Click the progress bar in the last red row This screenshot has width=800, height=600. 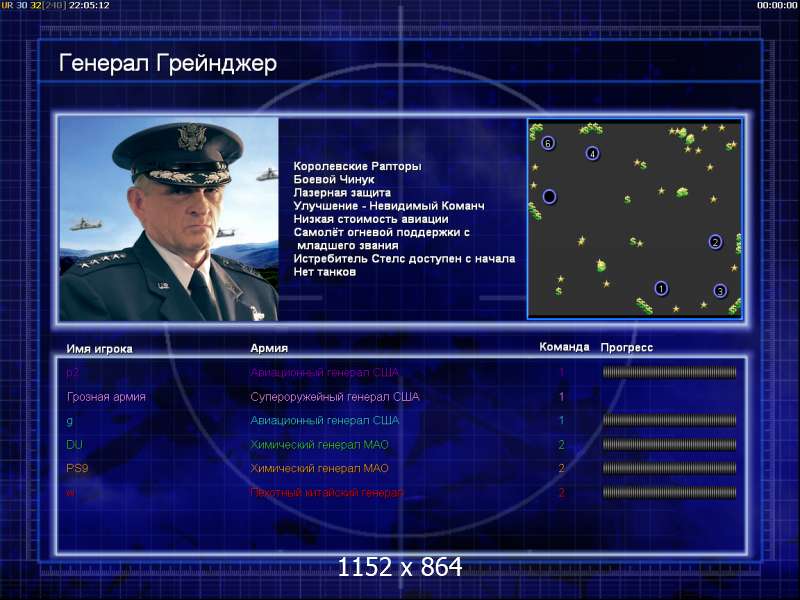[x=669, y=492]
